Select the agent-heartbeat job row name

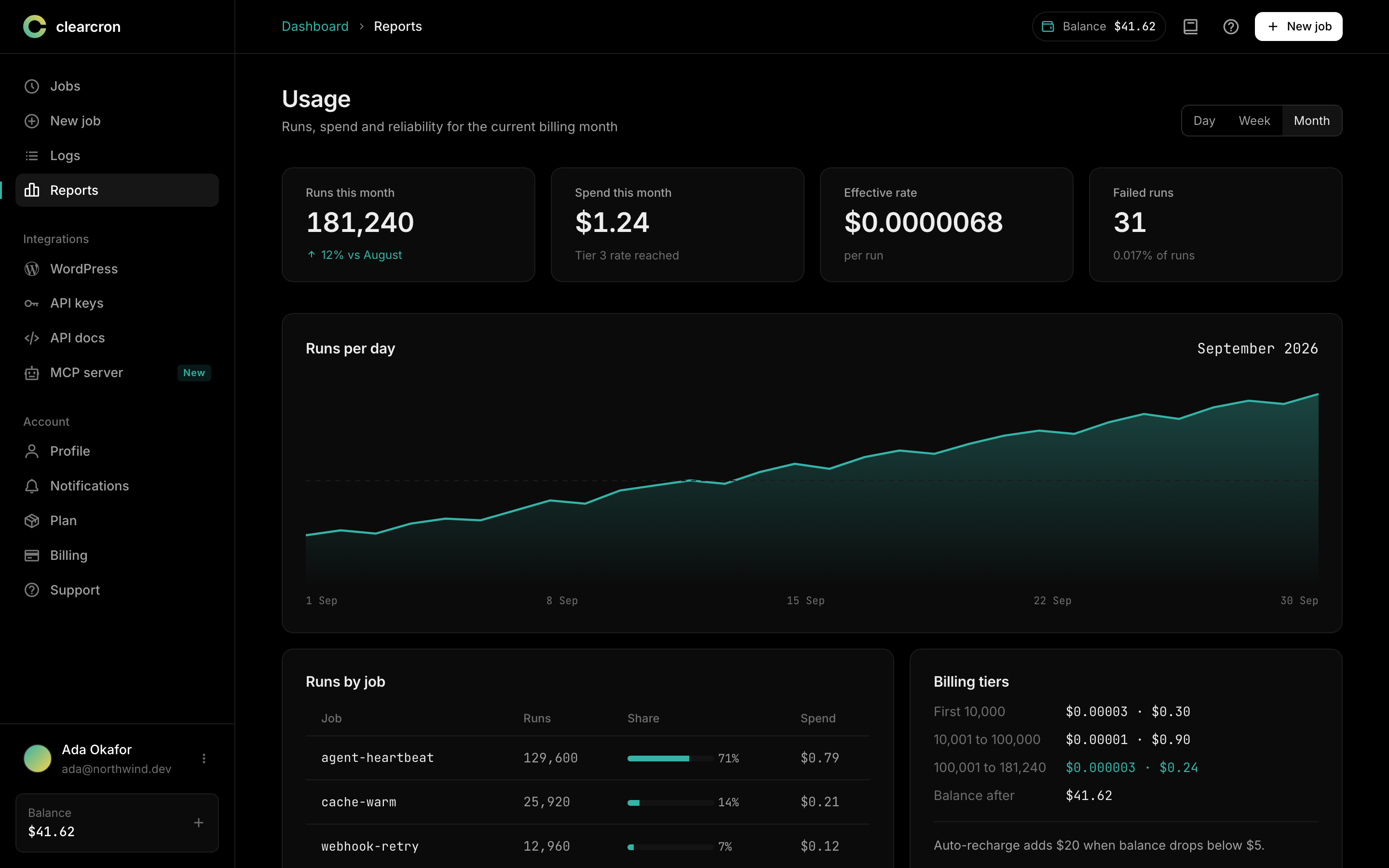pyautogui.click(x=377, y=758)
